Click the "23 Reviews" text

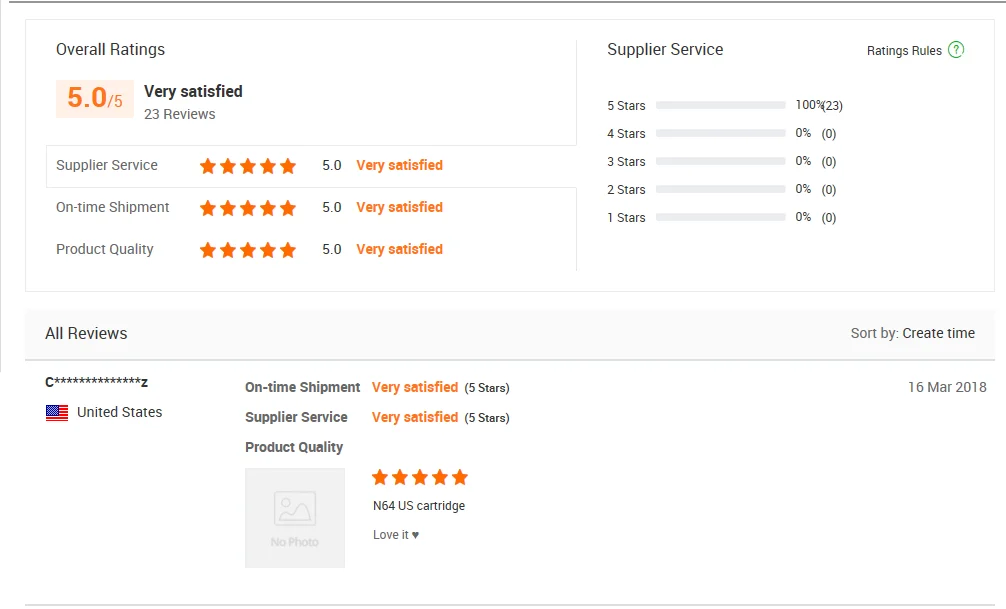[178, 114]
